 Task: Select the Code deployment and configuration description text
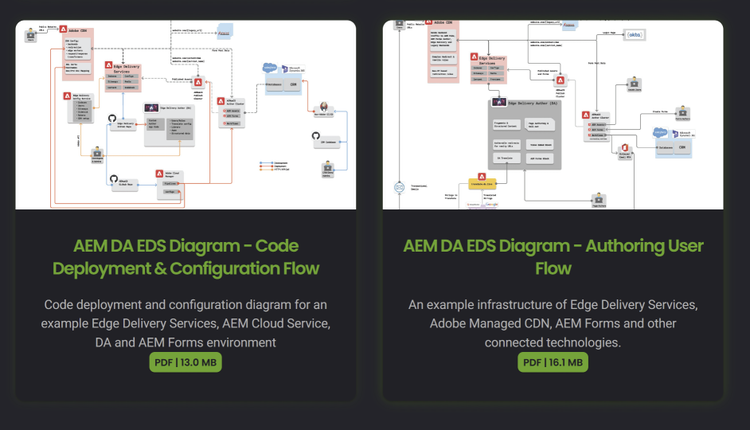[x=186, y=323]
